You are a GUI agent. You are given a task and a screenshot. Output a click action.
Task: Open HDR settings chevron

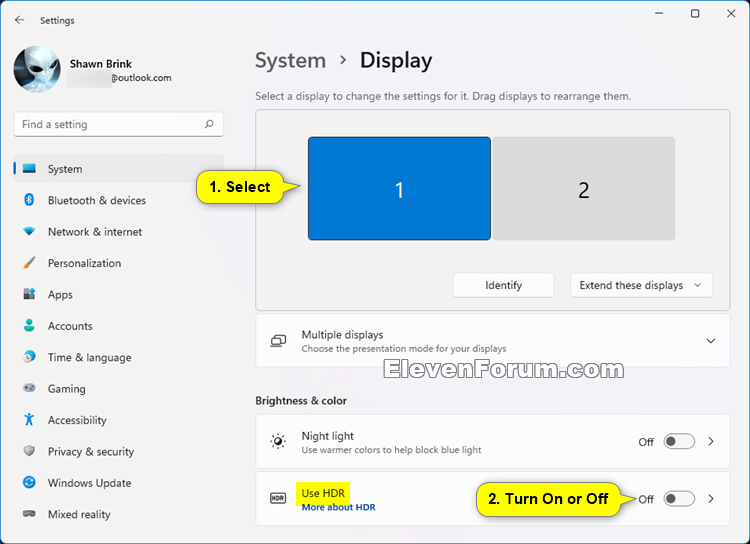click(x=711, y=499)
